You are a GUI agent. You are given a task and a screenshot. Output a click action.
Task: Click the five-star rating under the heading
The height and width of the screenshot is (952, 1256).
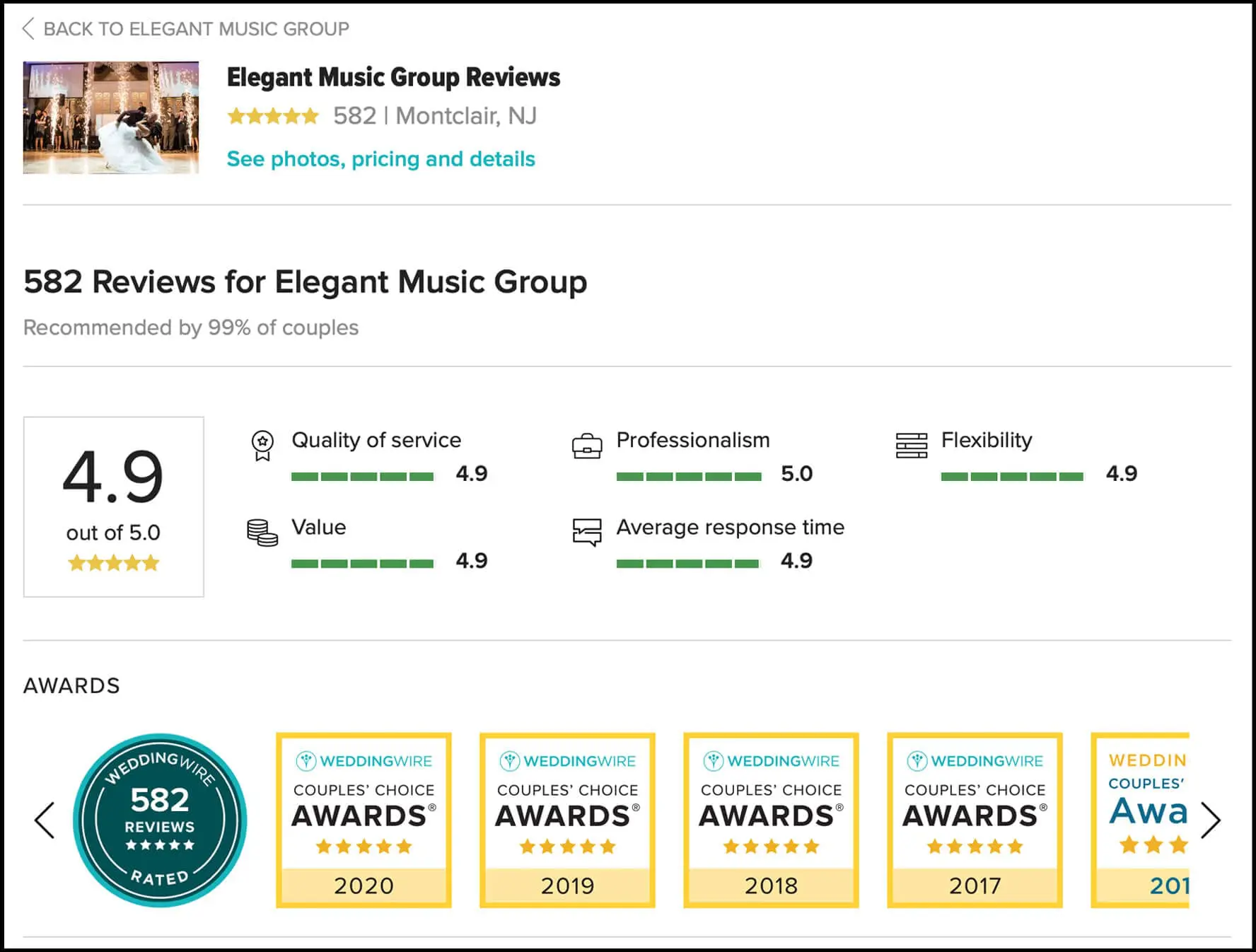coord(273,116)
